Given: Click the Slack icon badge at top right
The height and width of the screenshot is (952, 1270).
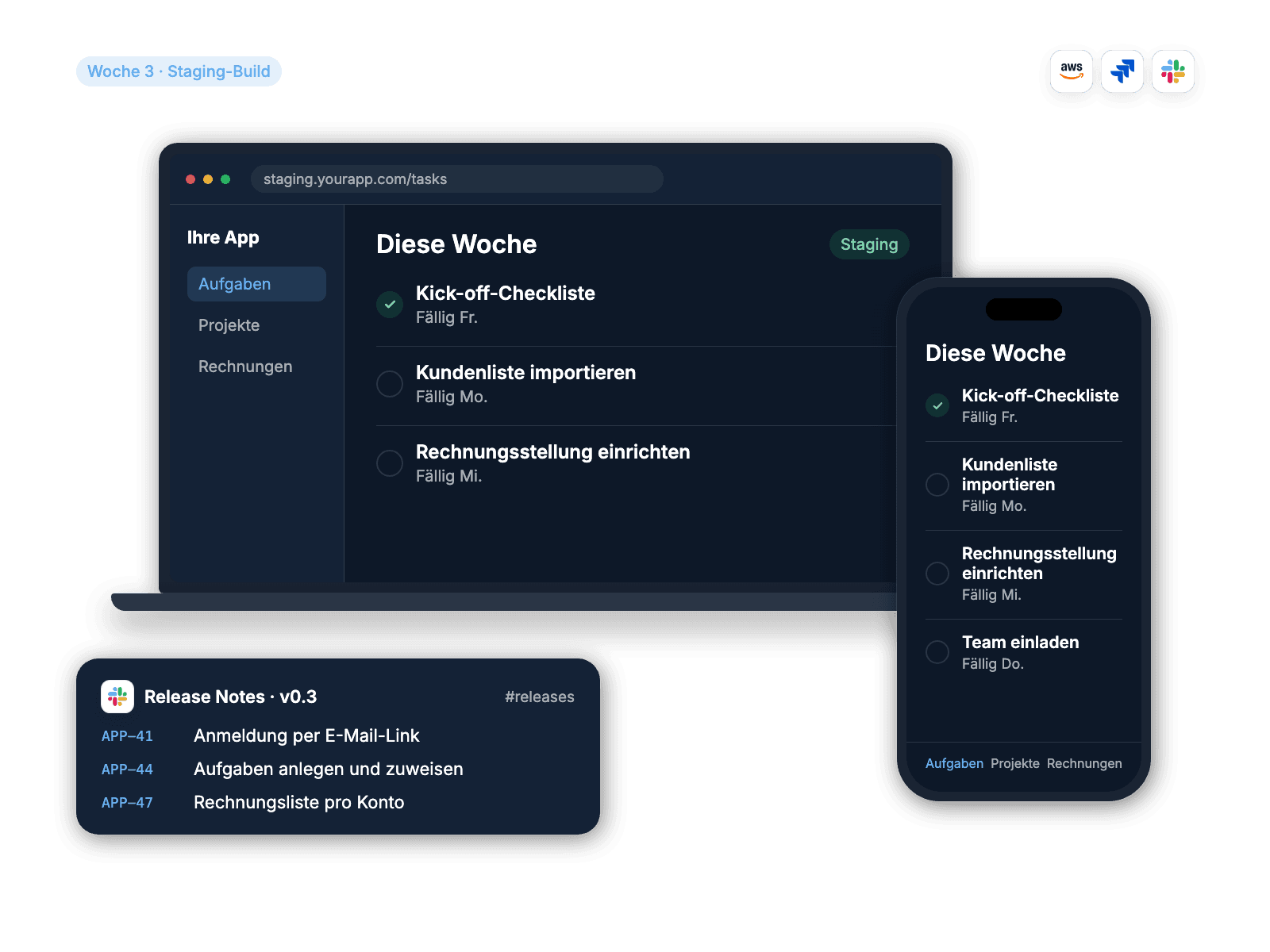Looking at the screenshot, I should click(x=1173, y=71).
